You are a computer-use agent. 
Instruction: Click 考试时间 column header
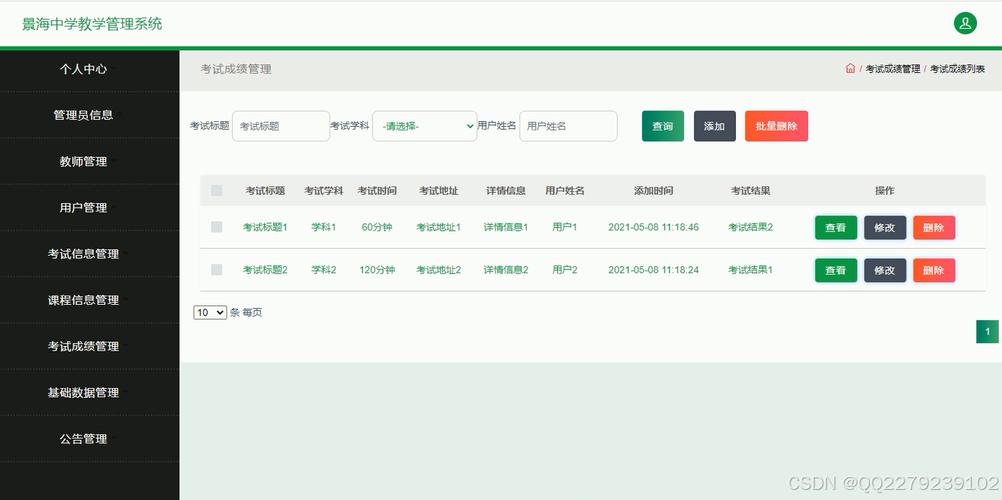(377, 191)
